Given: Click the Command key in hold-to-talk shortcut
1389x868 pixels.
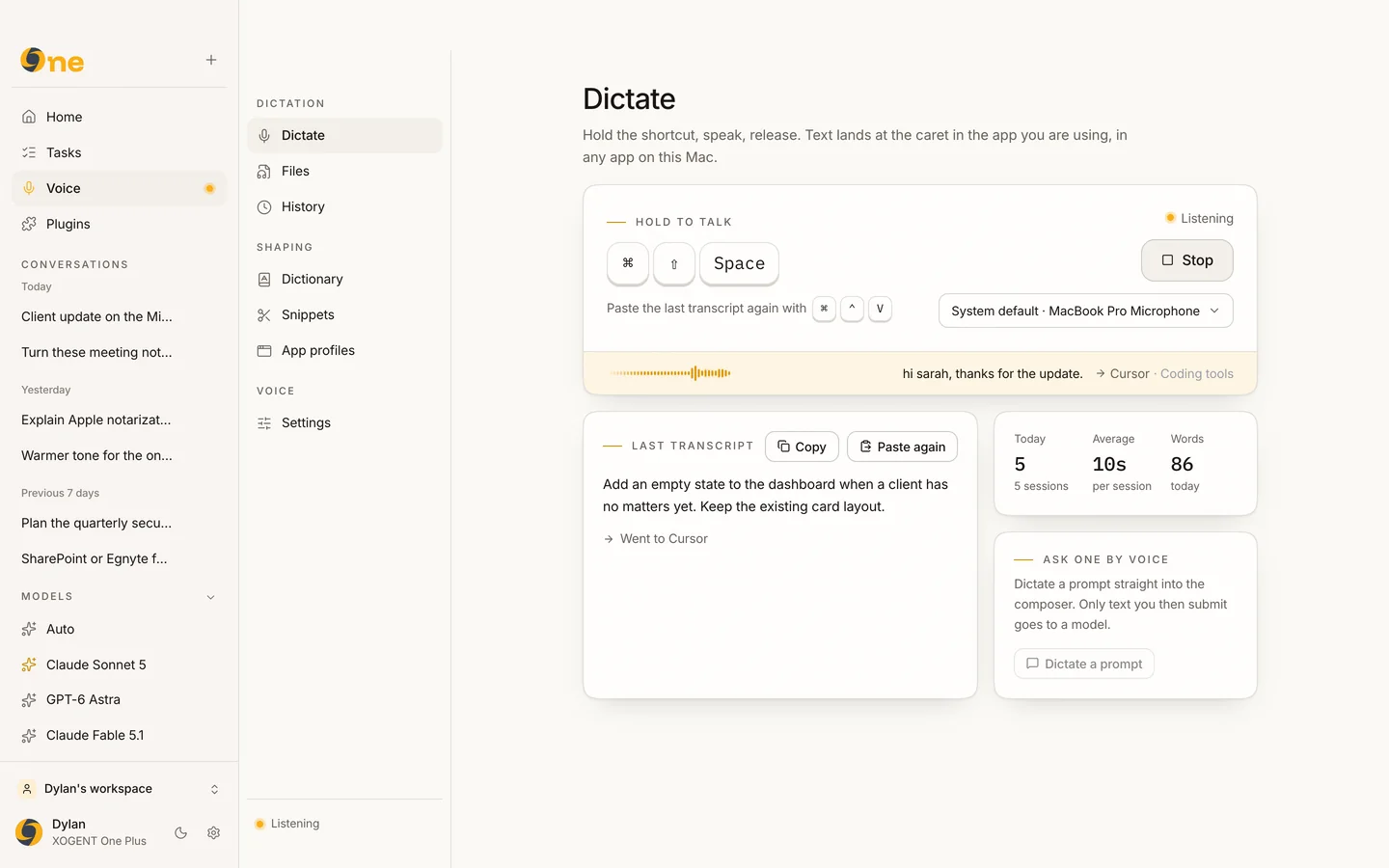Looking at the screenshot, I should pos(628,263).
